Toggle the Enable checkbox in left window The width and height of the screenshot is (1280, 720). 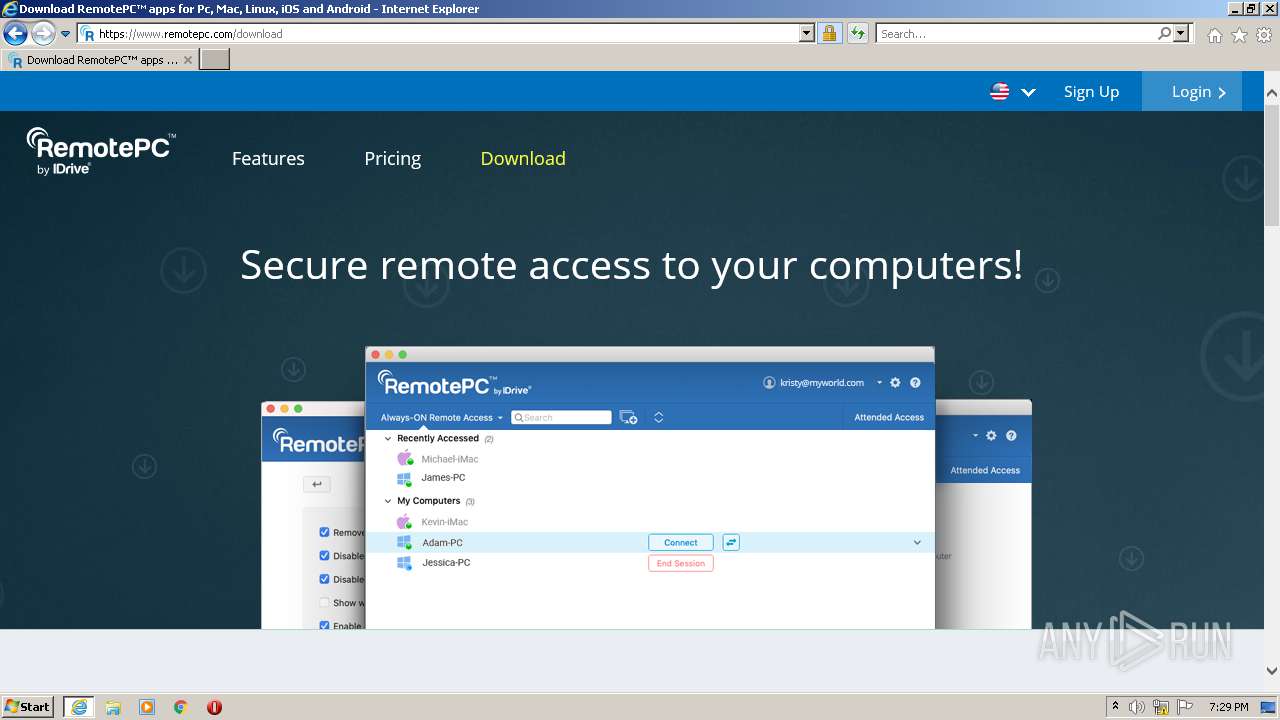tap(324, 626)
